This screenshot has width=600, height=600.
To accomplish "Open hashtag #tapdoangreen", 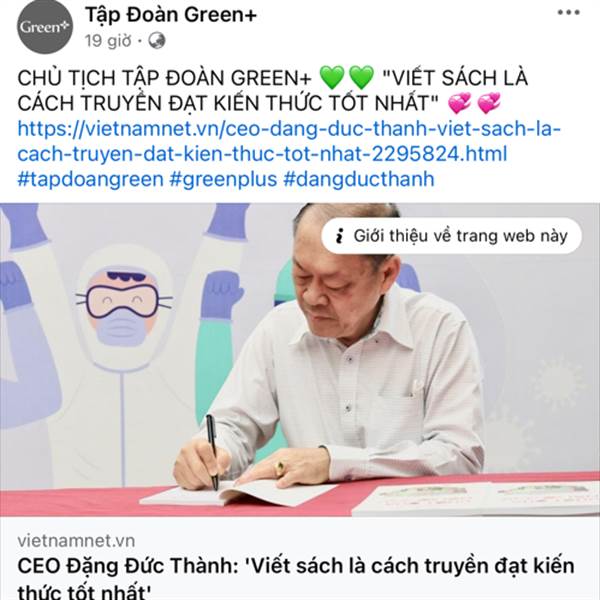I will pyautogui.click(x=91, y=179).
